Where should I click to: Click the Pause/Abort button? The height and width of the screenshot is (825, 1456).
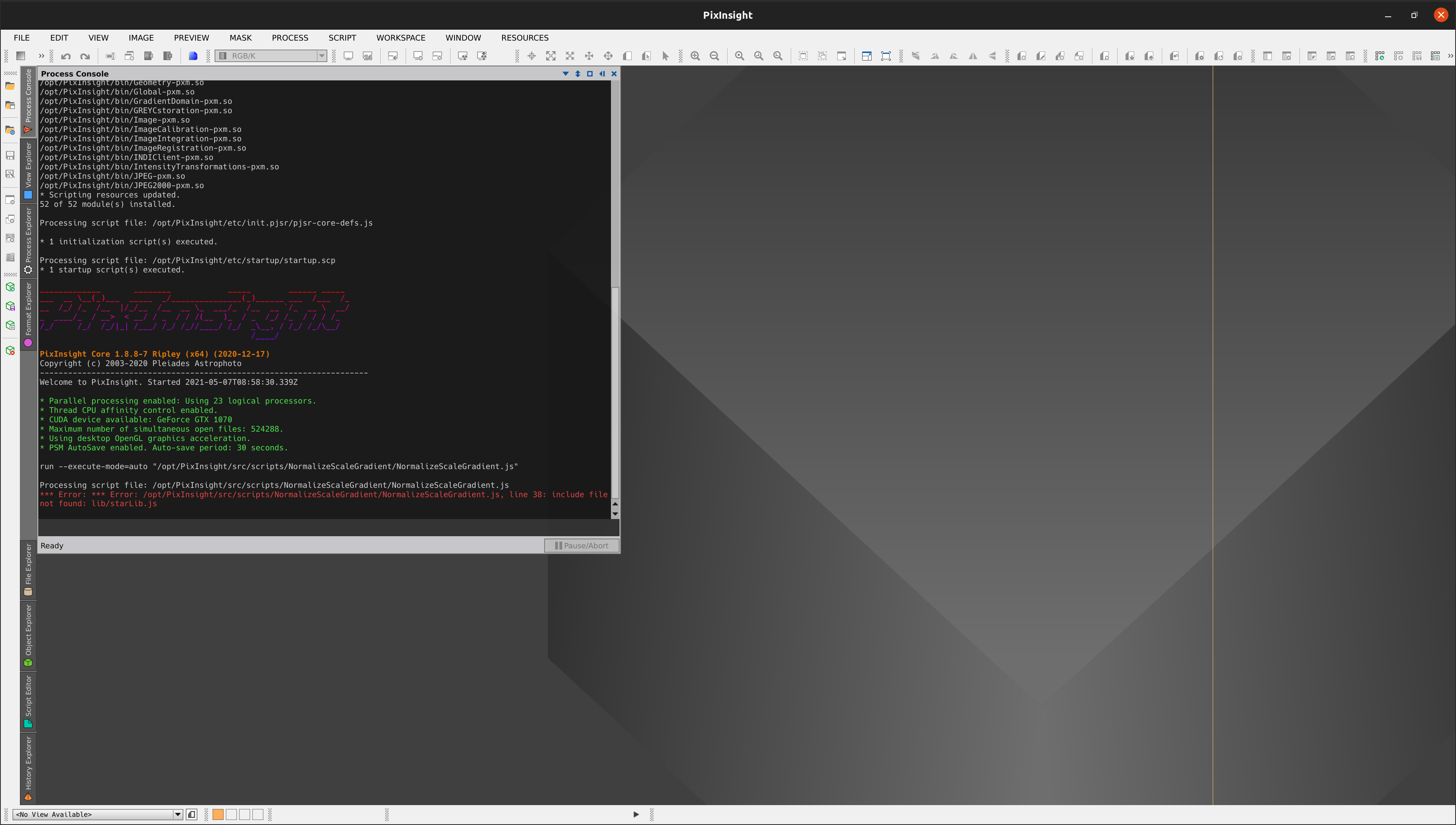tap(581, 546)
